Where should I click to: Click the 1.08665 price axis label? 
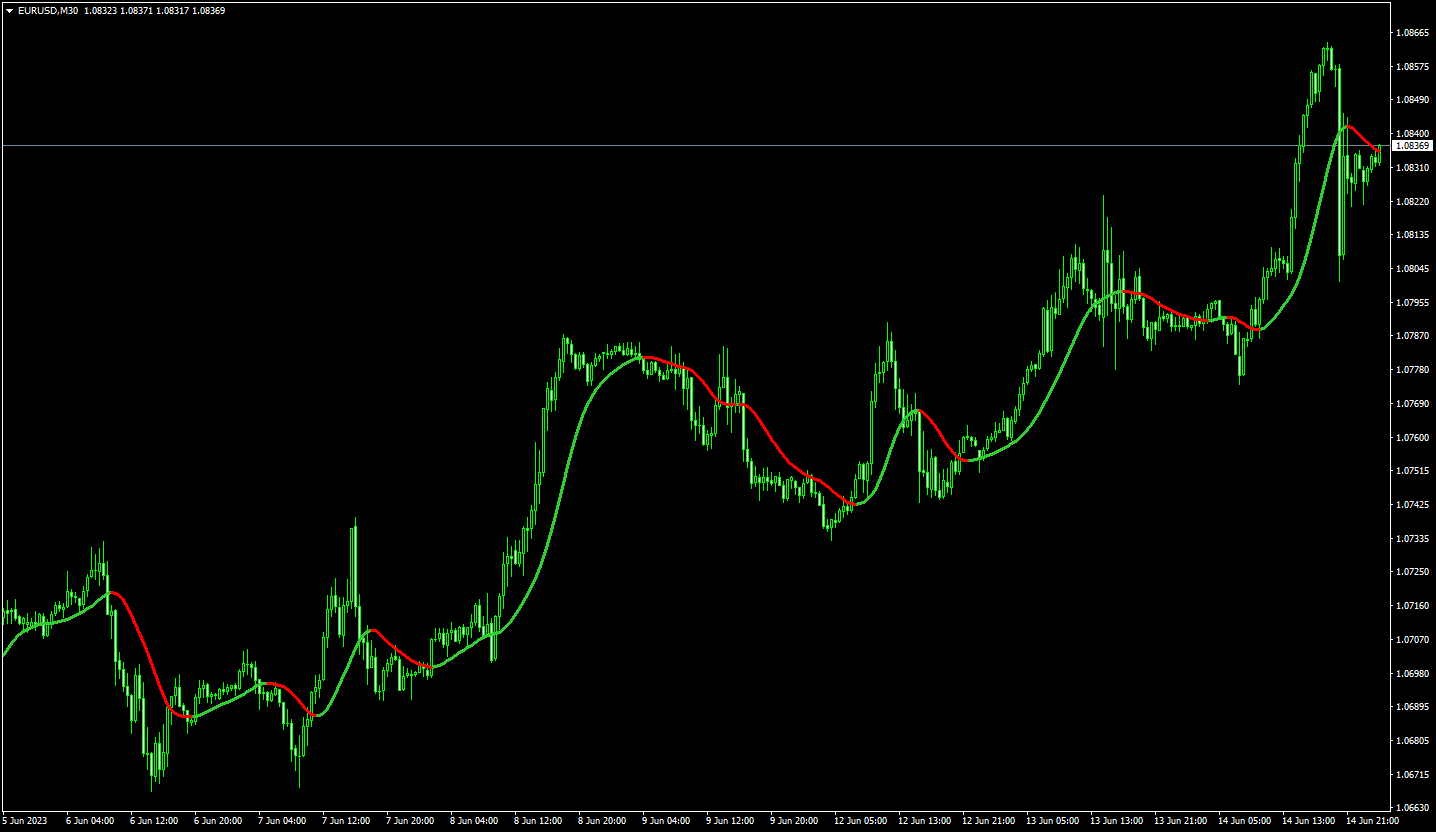point(1412,33)
